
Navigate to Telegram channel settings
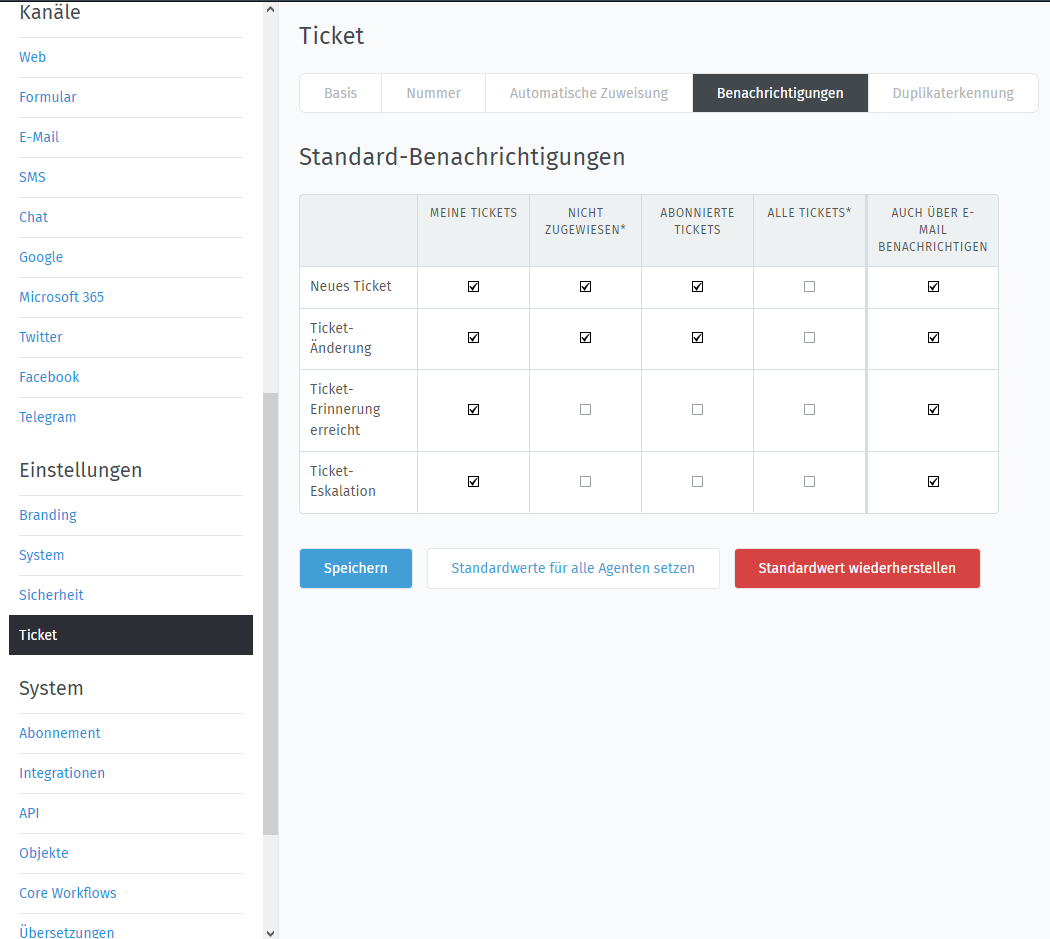(x=47, y=417)
